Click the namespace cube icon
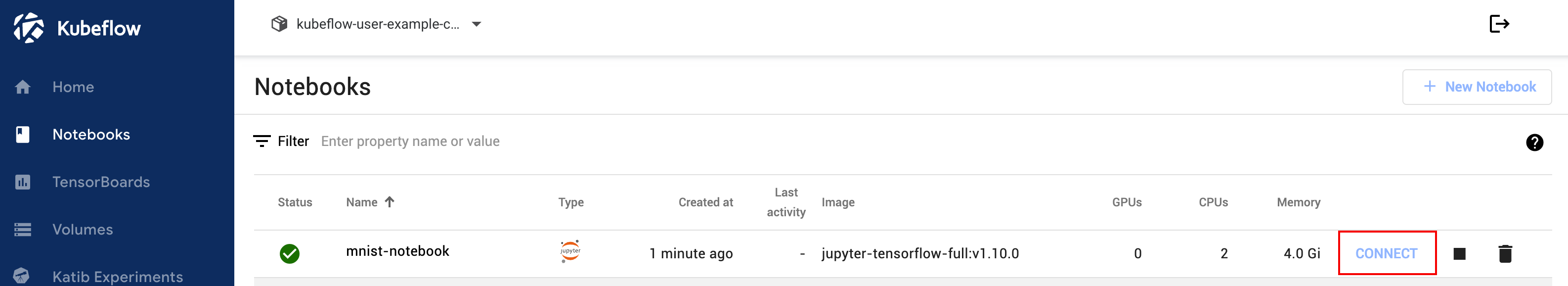This screenshot has width=1568, height=286. 279,24
